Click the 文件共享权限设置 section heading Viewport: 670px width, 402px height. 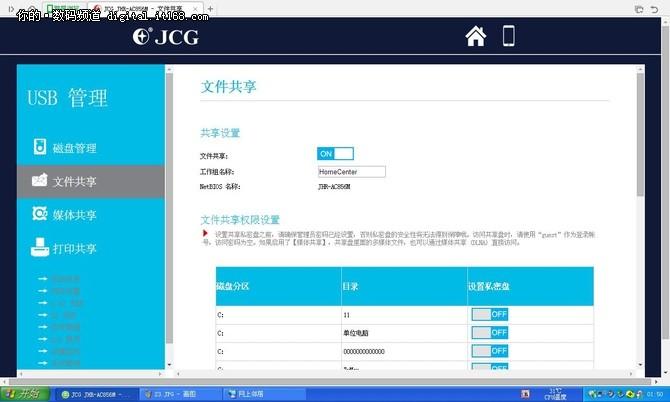[x=240, y=220]
